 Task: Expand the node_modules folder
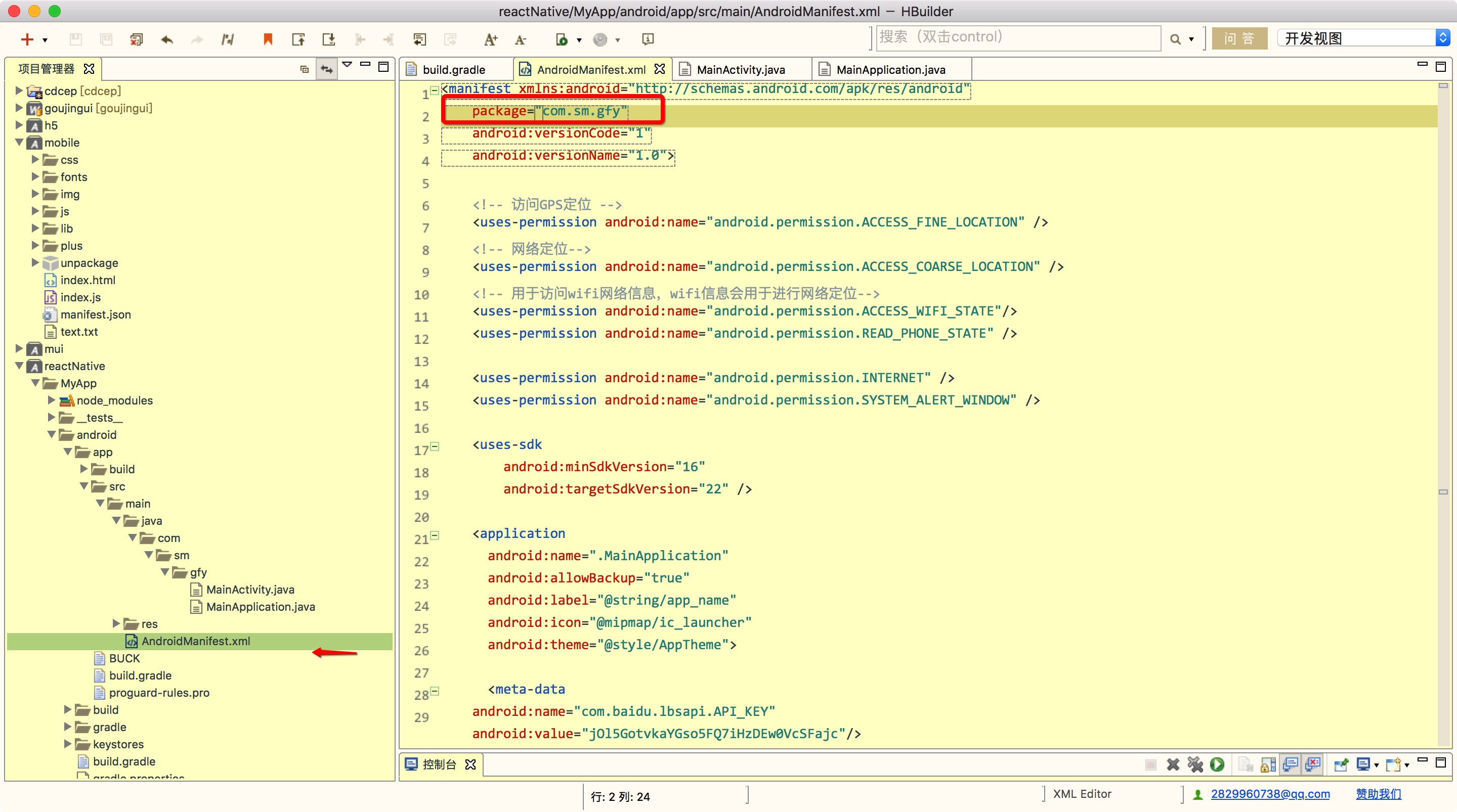(52, 400)
